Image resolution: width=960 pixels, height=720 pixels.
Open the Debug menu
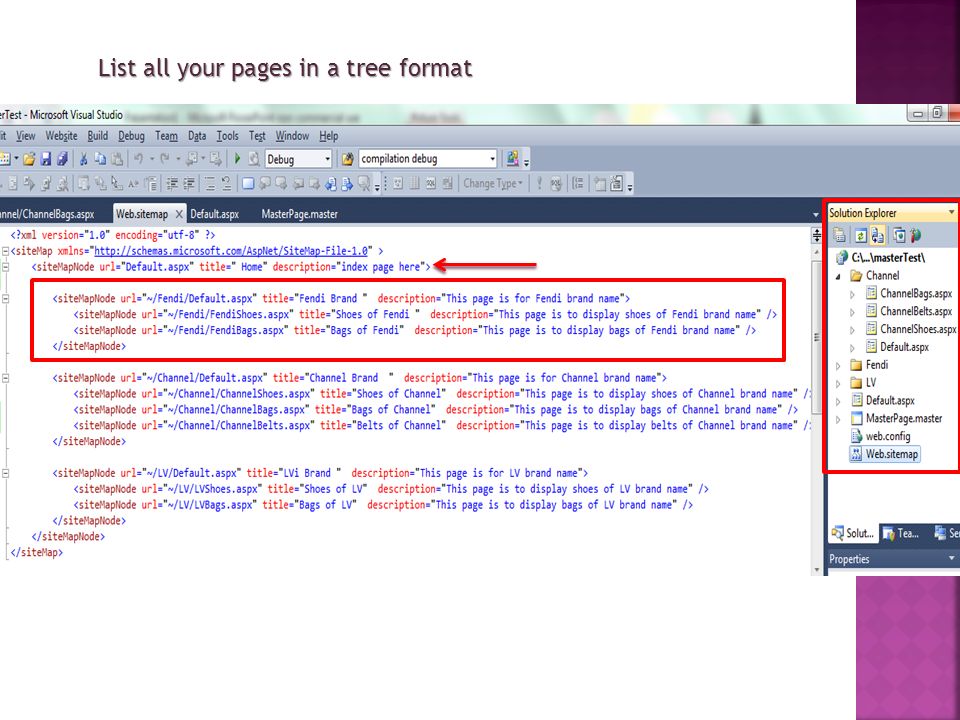click(131, 136)
